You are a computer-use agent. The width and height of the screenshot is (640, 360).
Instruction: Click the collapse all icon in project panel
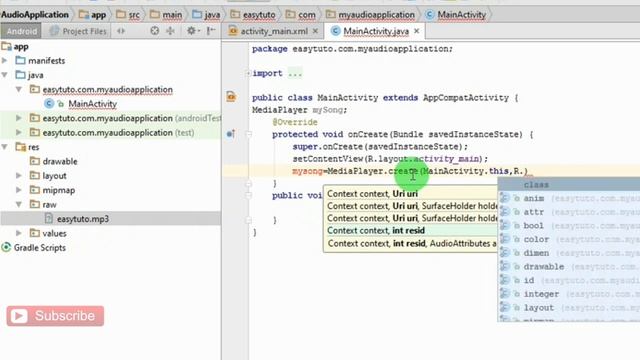click(x=171, y=31)
